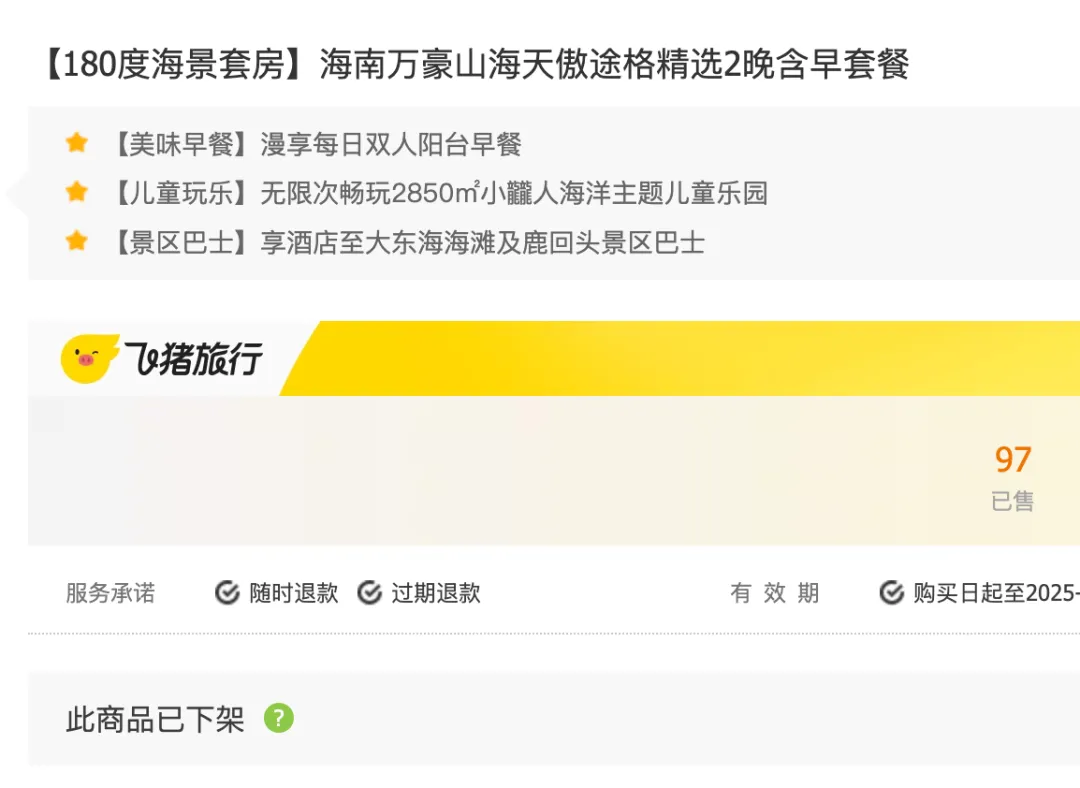Image resolution: width=1080 pixels, height=788 pixels.
Task: Click the 服务承诺 label
Action: [110, 593]
